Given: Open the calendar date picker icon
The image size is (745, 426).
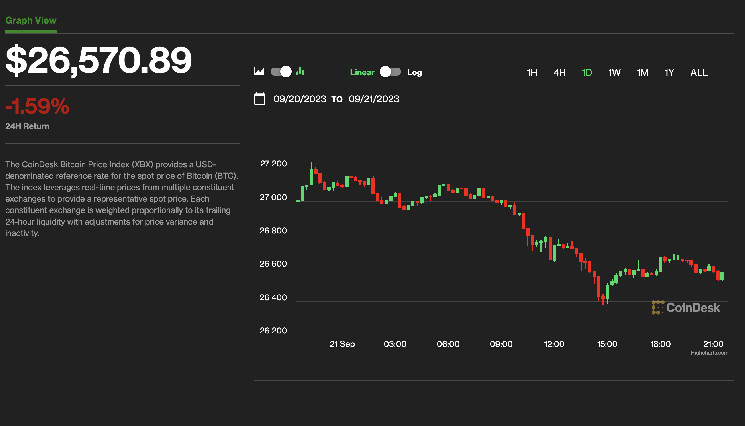Looking at the screenshot, I should pos(260,99).
